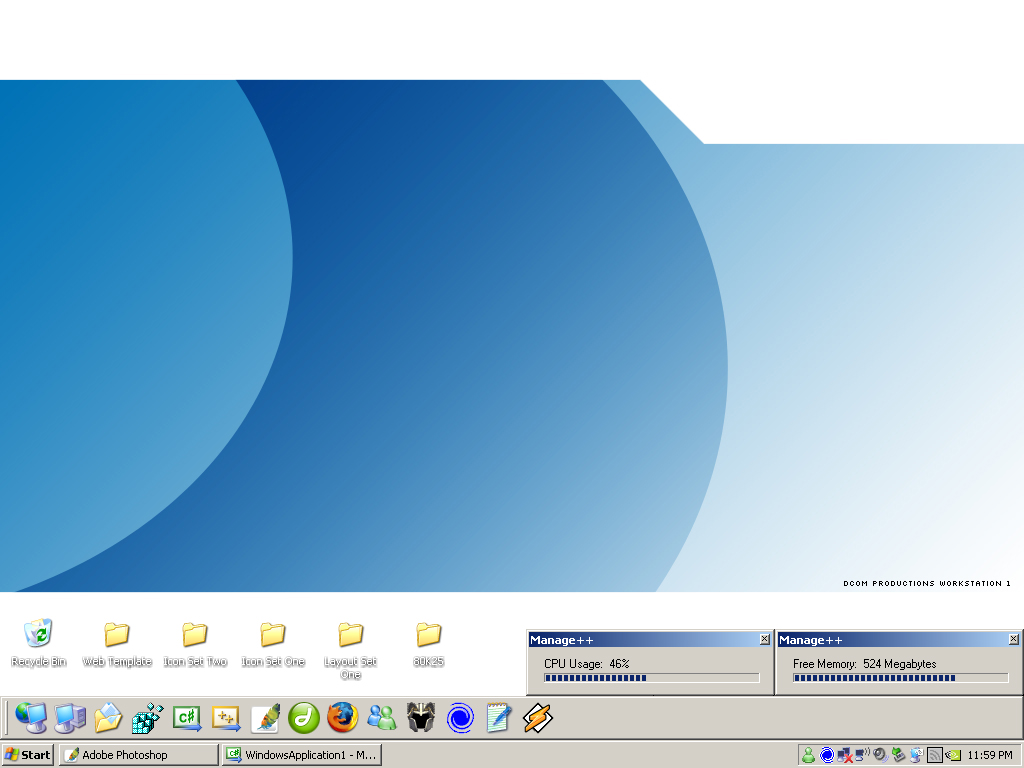Switch to Adobe Photoshop in the taskbar
The width and height of the screenshot is (1024, 768).
coord(138,755)
